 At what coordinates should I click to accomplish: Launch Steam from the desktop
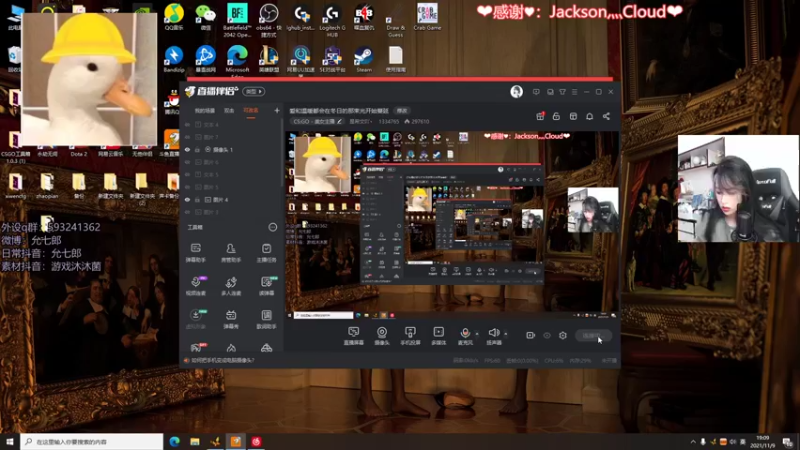(x=364, y=59)
